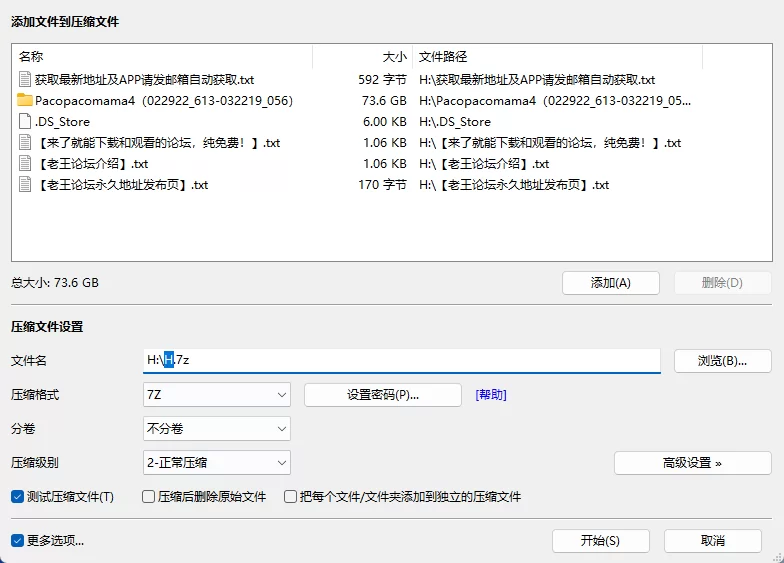
Task: Click the path H:\Pacopacomama4 (022922_613-032219_05...
Action: pos(555,100)
